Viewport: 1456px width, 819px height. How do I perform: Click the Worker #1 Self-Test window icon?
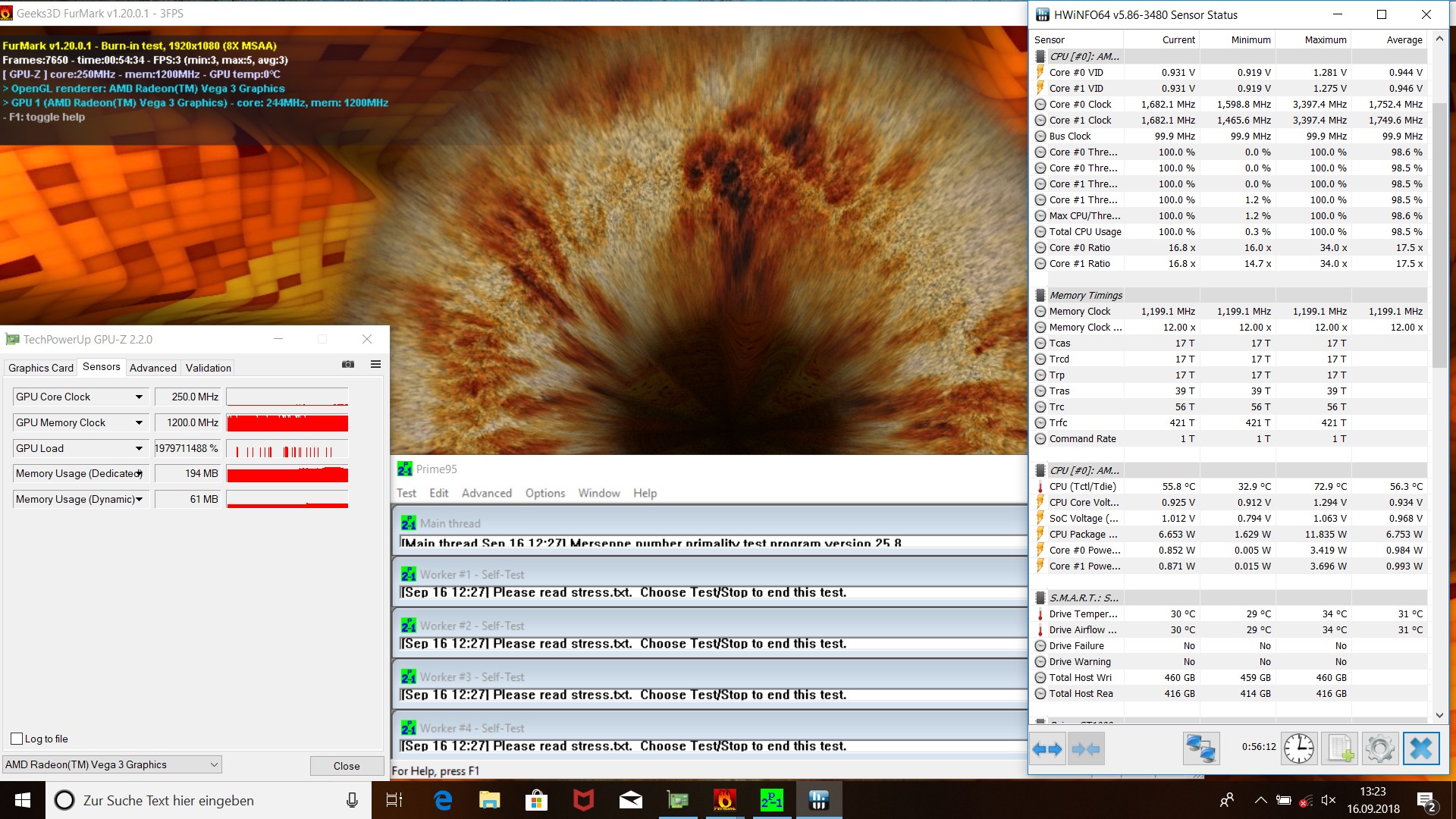[x=409, y=574]
